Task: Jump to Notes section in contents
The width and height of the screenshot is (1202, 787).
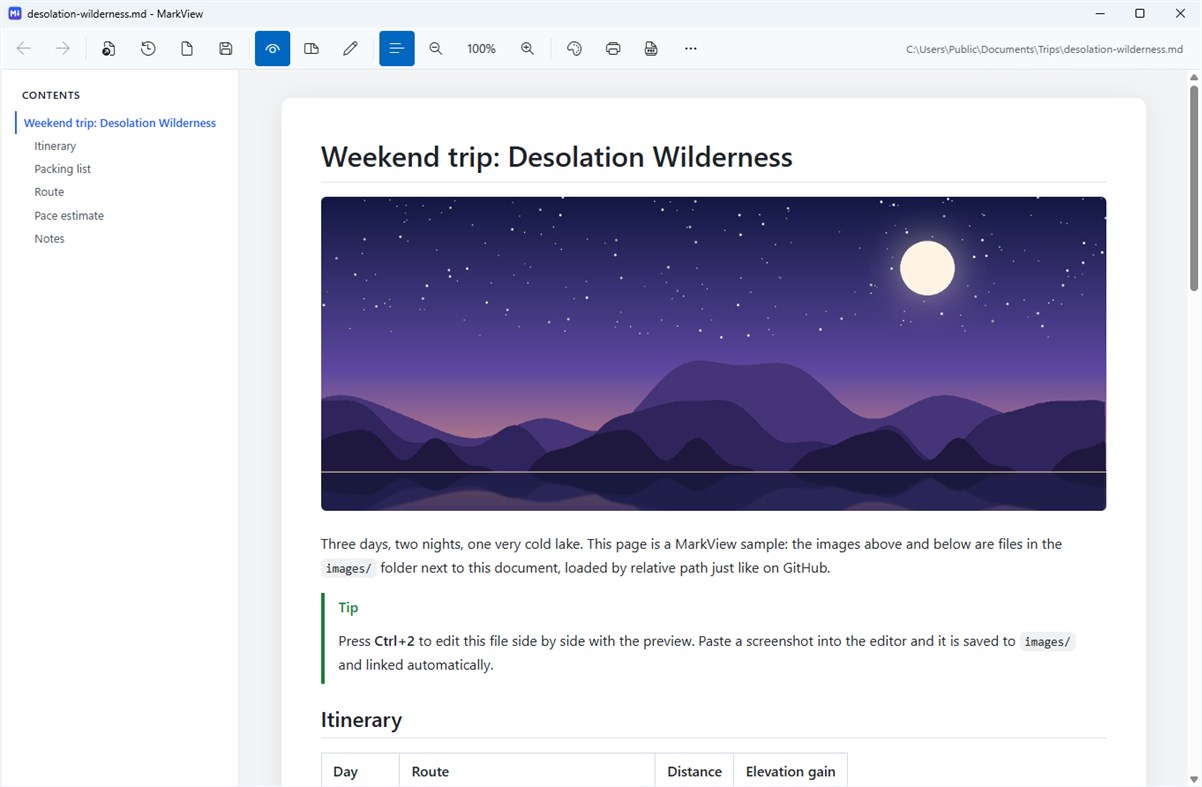Action: pos(49,238)
